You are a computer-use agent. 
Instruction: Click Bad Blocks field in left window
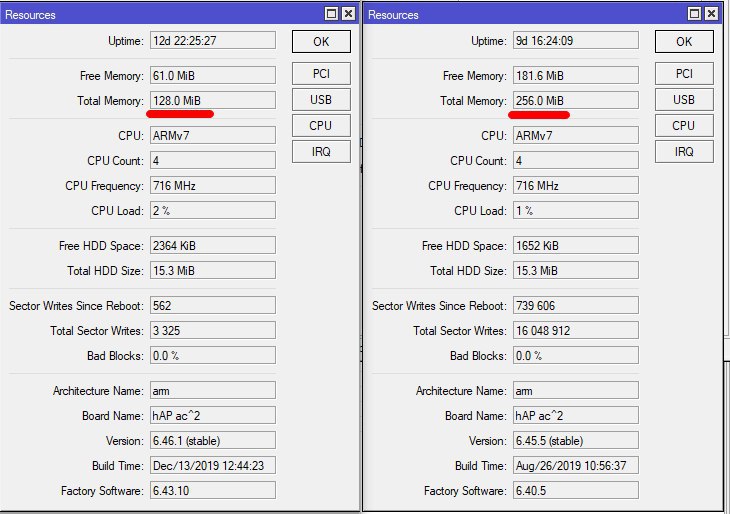(x=213, y=356)
